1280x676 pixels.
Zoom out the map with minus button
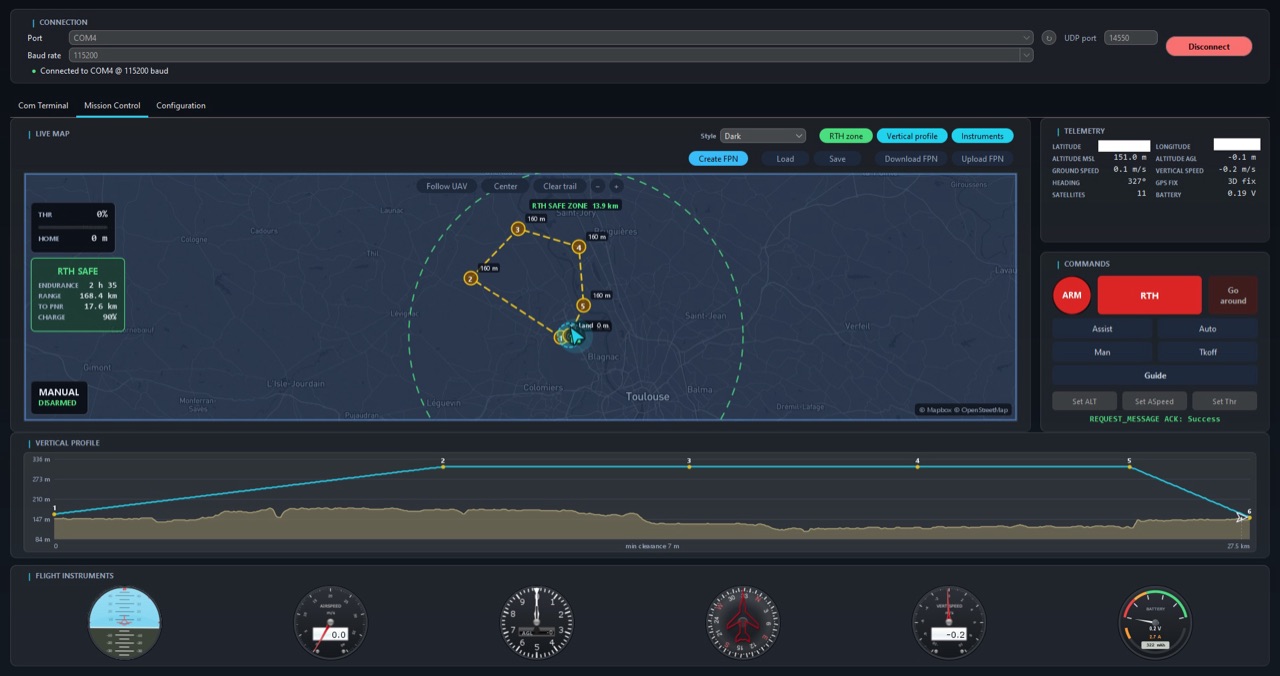(598, 186)
